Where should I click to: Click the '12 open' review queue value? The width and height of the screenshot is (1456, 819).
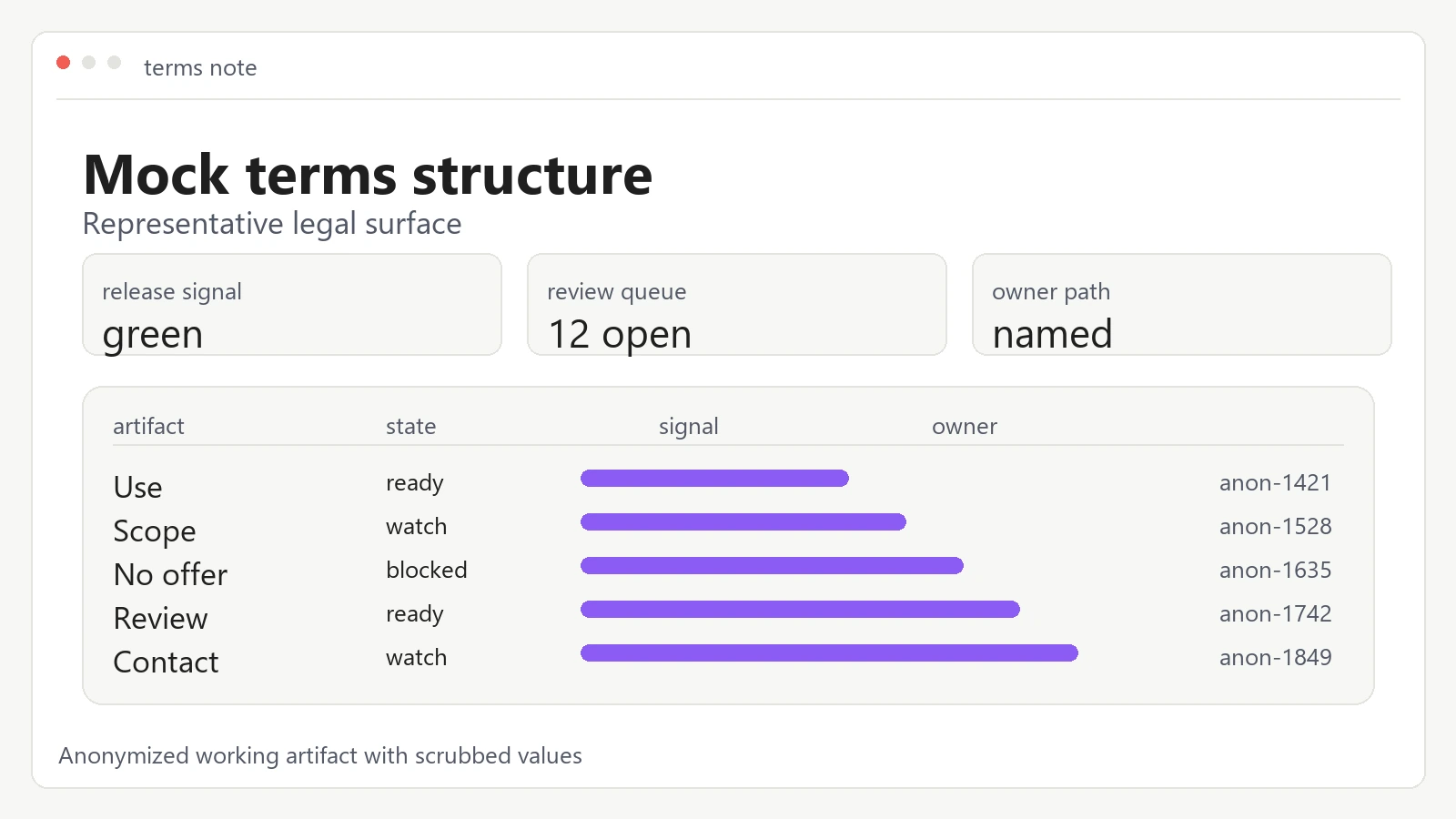coord(620,335)
